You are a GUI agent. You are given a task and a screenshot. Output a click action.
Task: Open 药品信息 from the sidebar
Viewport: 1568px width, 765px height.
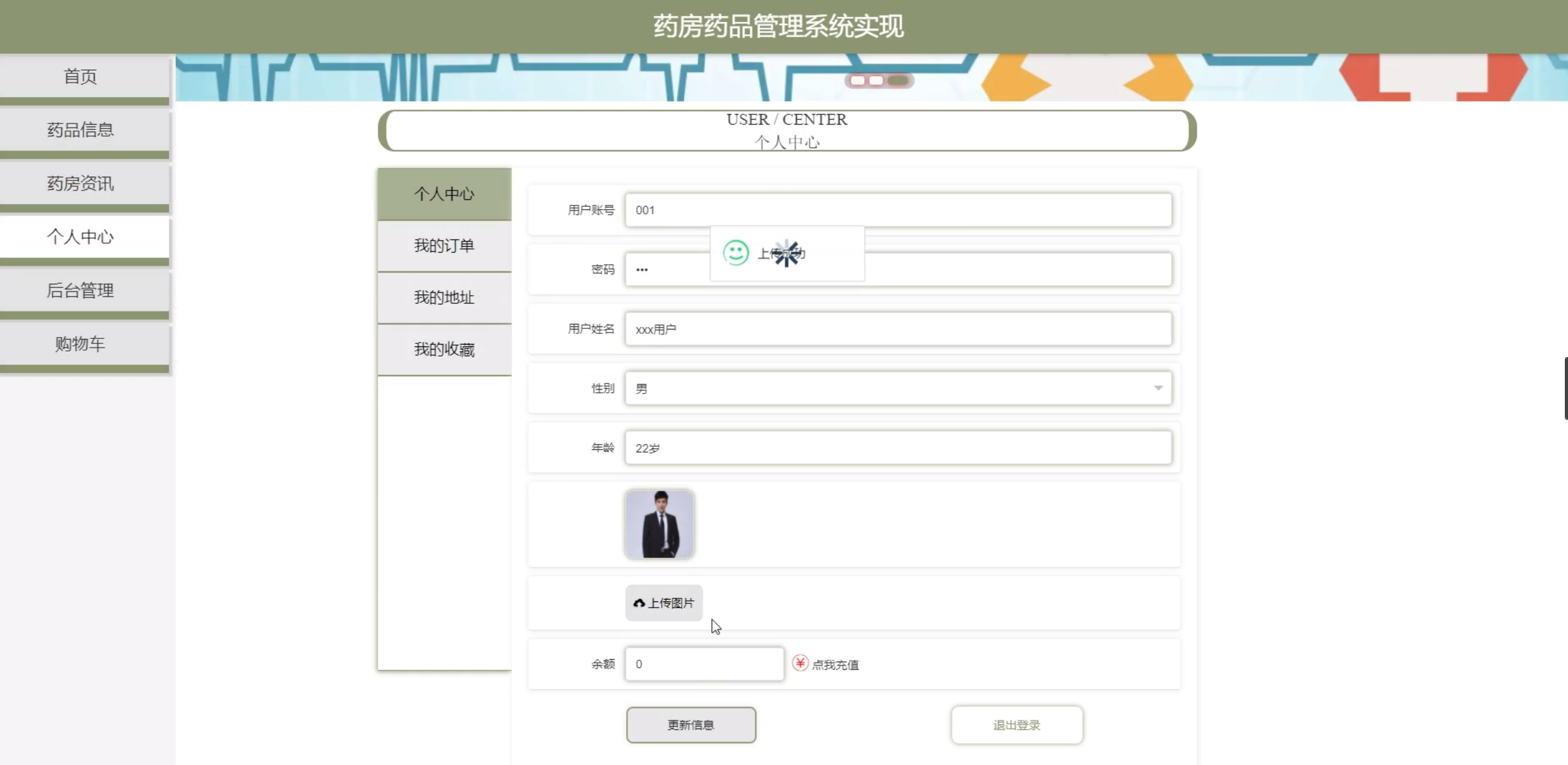(x=81, y=130)
